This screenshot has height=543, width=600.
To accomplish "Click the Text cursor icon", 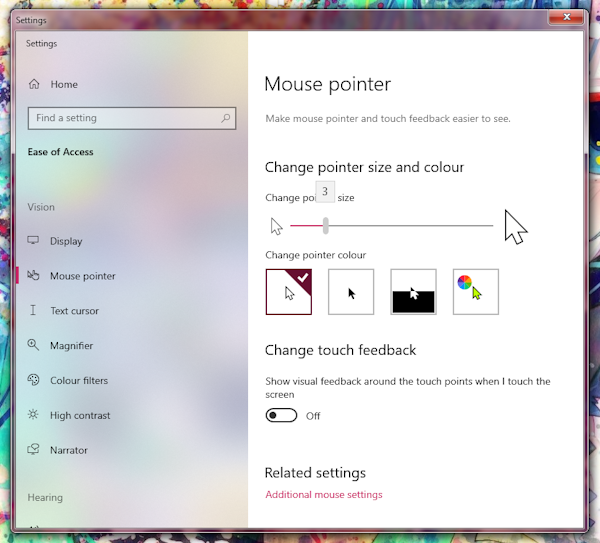I will point(34,311).
